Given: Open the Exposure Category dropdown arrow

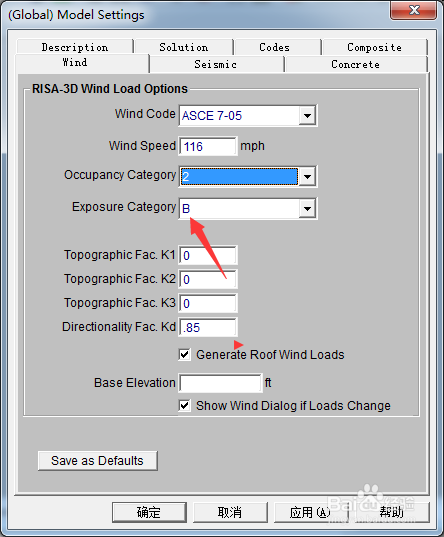Looking at the screenshot, I should pos(307,208).
